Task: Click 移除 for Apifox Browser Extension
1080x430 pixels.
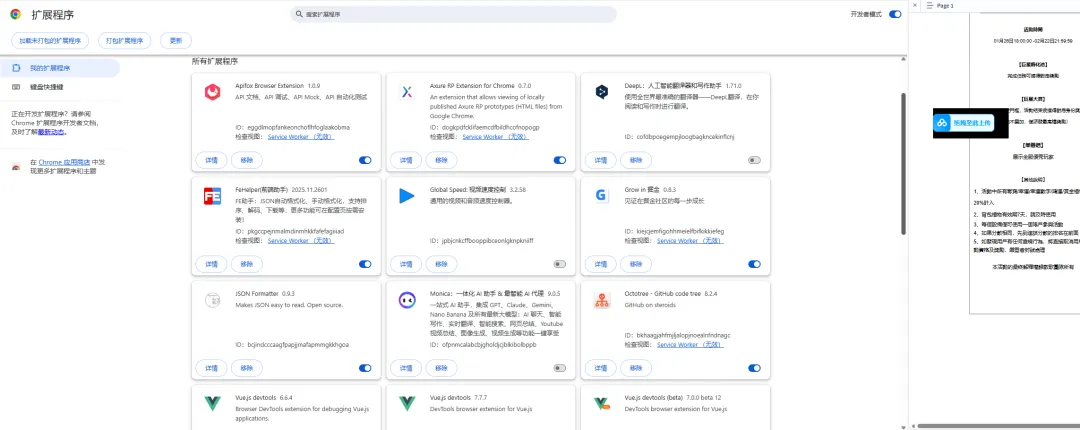Action: point(247,160)
